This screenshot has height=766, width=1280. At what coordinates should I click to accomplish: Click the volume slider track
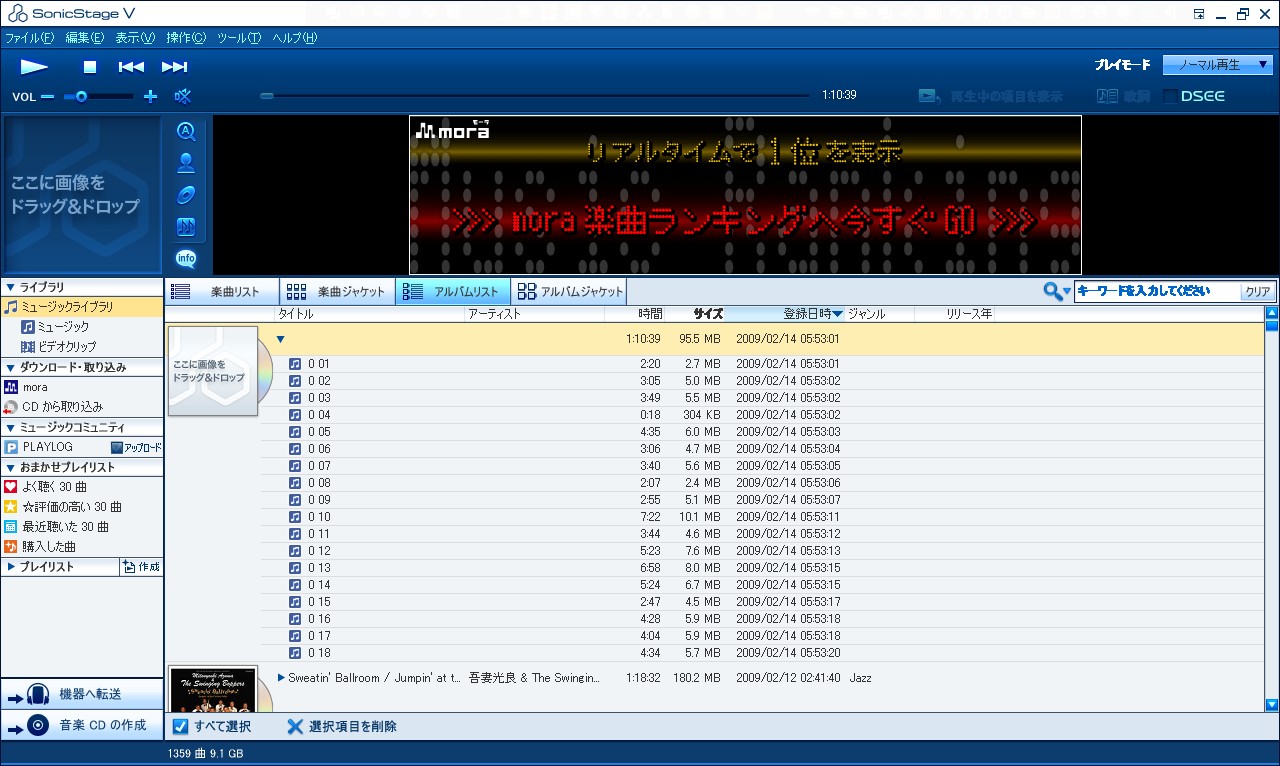(x=98, y=97)
